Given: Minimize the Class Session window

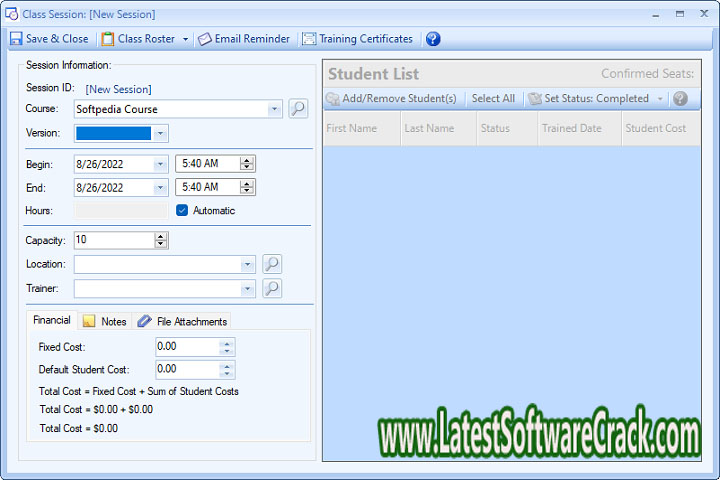Looking at the screenshot, I should [656, 15].
